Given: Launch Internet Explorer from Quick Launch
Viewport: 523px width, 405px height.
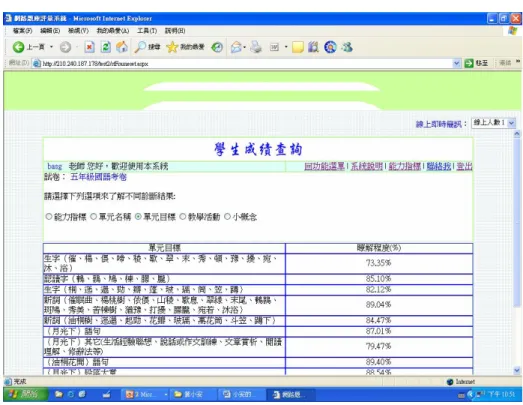Looking at the screenshot, I should tap(71, 395).
